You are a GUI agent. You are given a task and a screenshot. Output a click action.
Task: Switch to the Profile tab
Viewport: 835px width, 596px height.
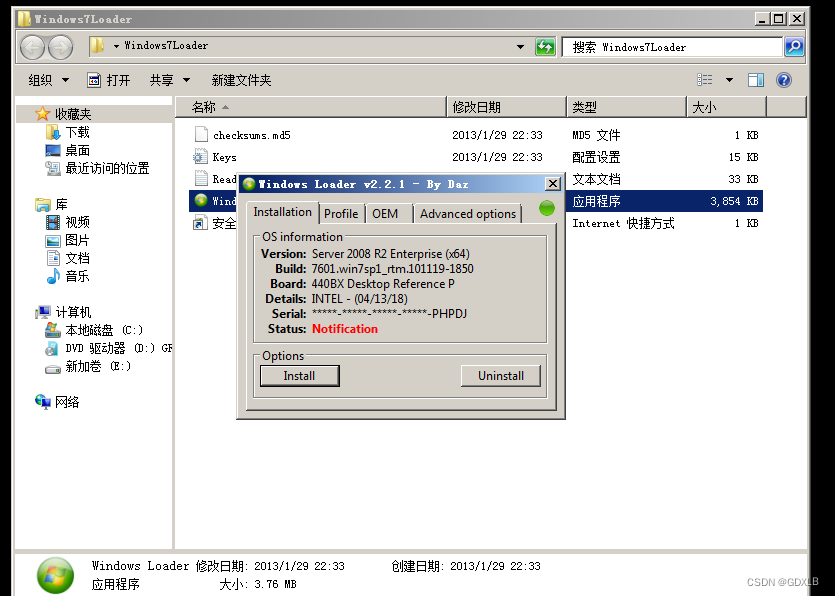341,214
